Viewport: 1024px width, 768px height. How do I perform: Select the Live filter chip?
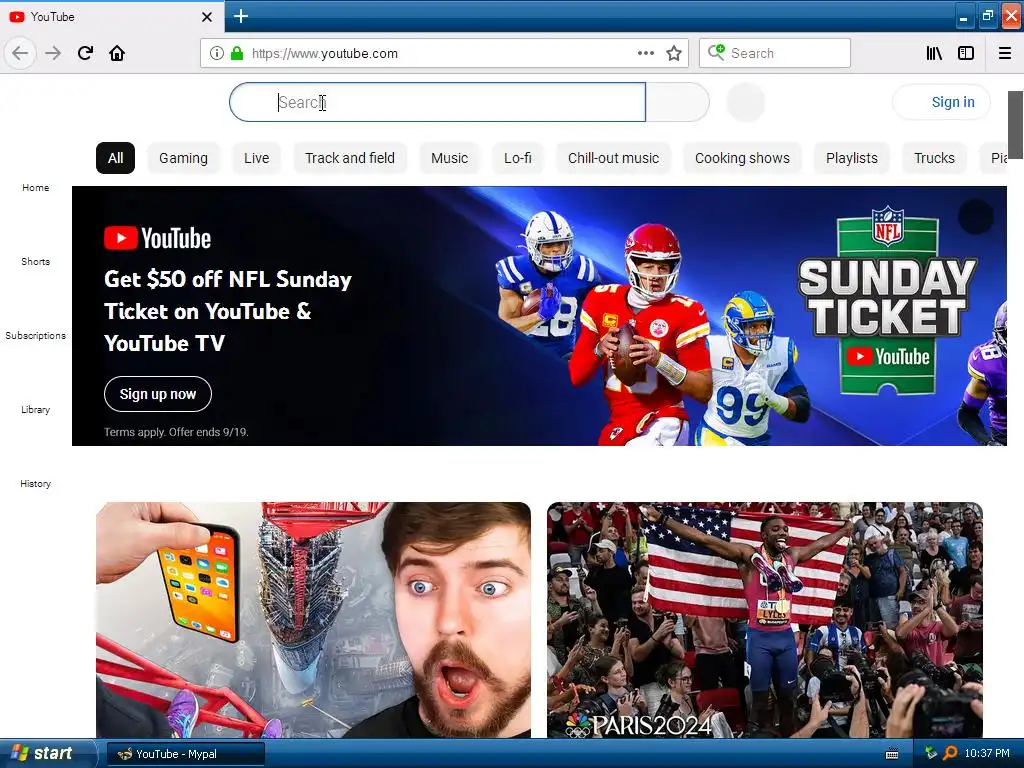(257, 158)
